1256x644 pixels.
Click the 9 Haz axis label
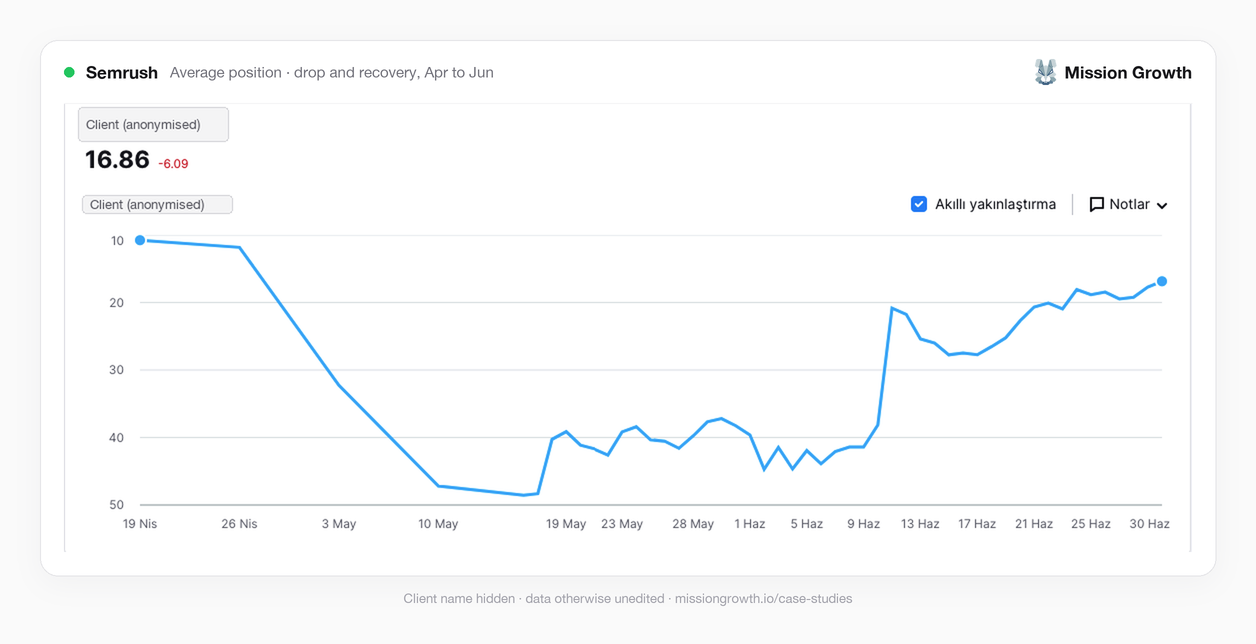864,524
